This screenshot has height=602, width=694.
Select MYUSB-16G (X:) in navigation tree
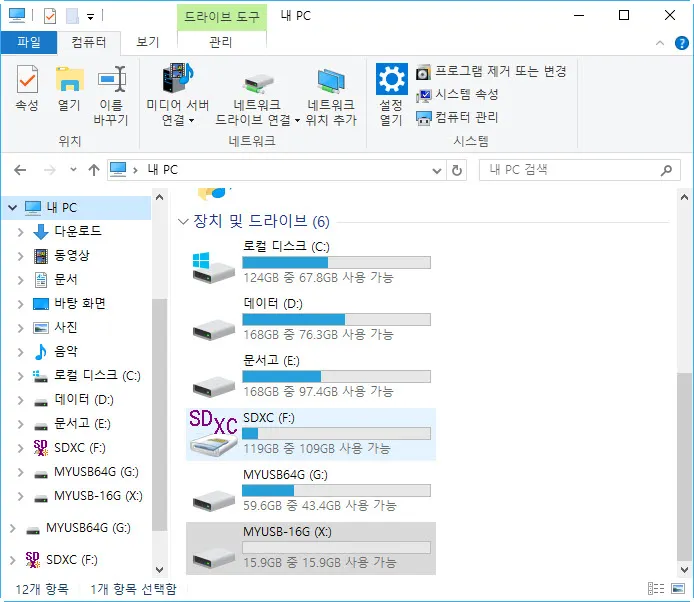pos(98,496)
